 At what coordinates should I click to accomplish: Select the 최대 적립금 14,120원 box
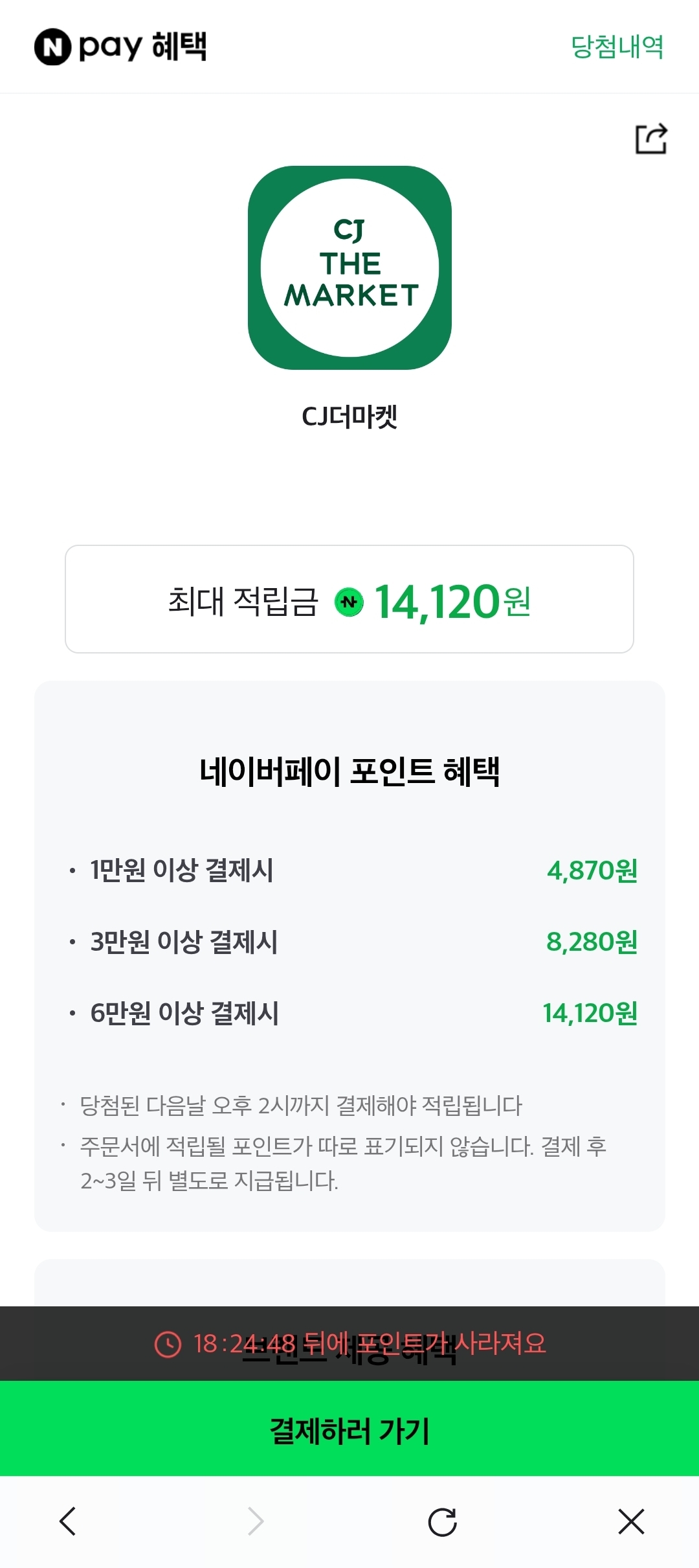coord(349,599)
